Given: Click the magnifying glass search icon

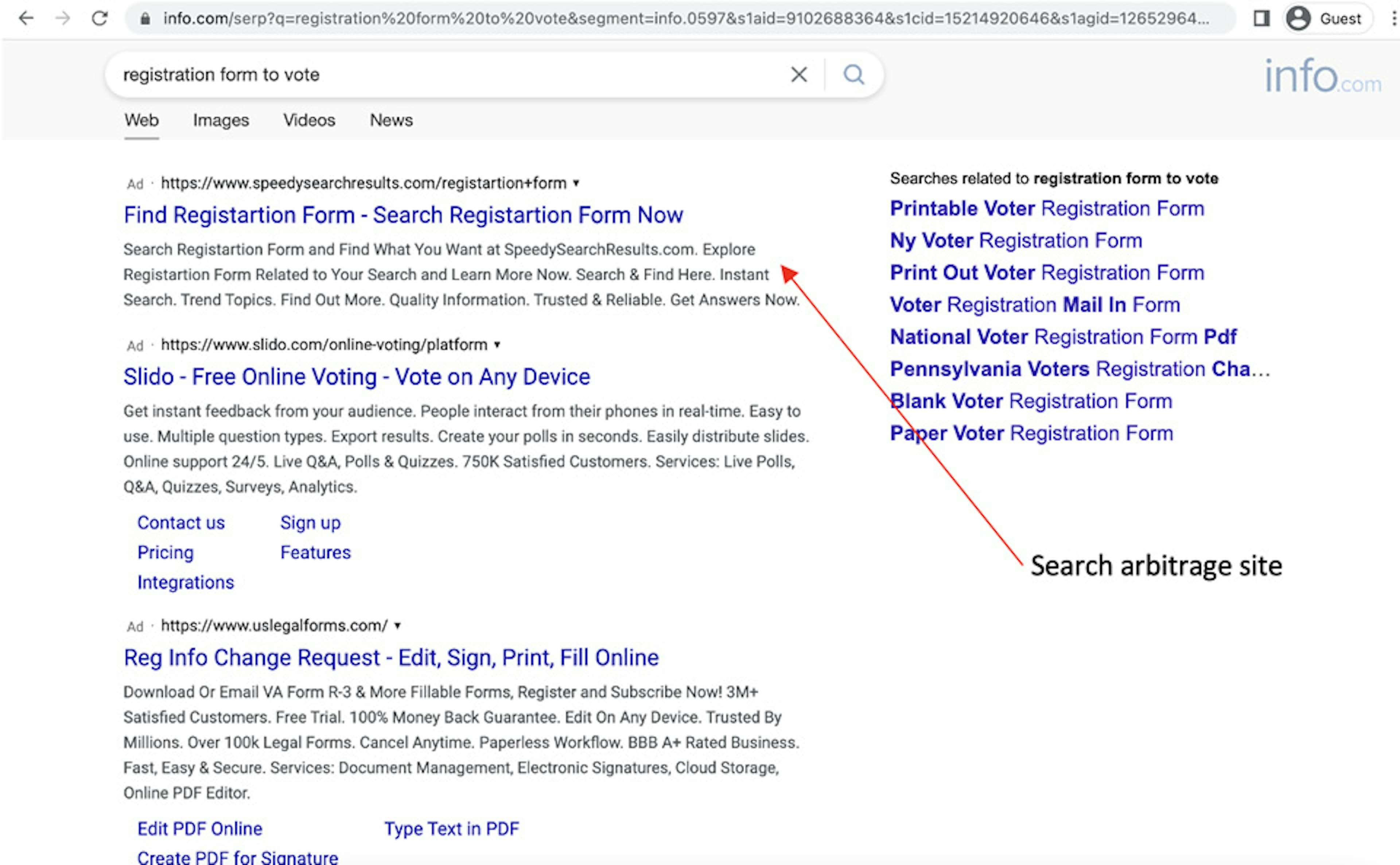Looking at the screenshot, I should click(x=854, y=74).
